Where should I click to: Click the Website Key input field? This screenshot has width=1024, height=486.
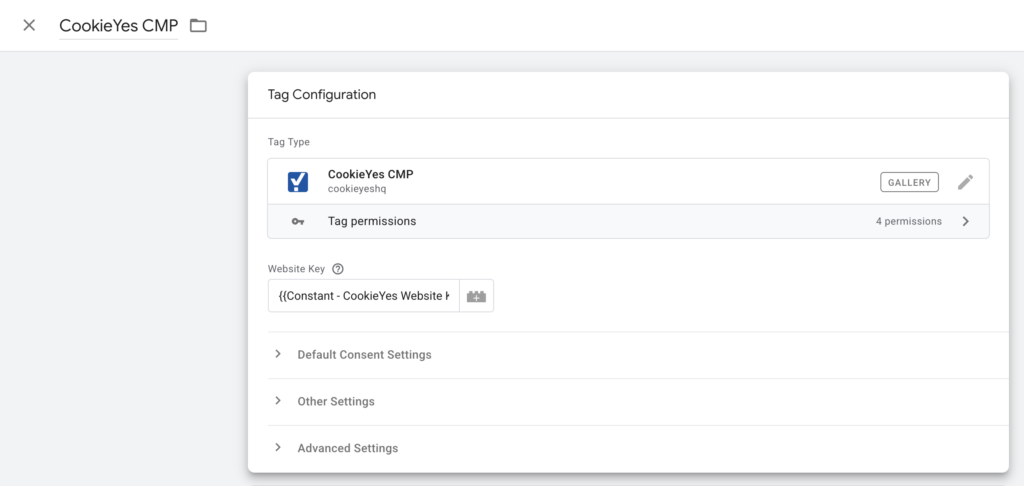[x=364, y=296]
